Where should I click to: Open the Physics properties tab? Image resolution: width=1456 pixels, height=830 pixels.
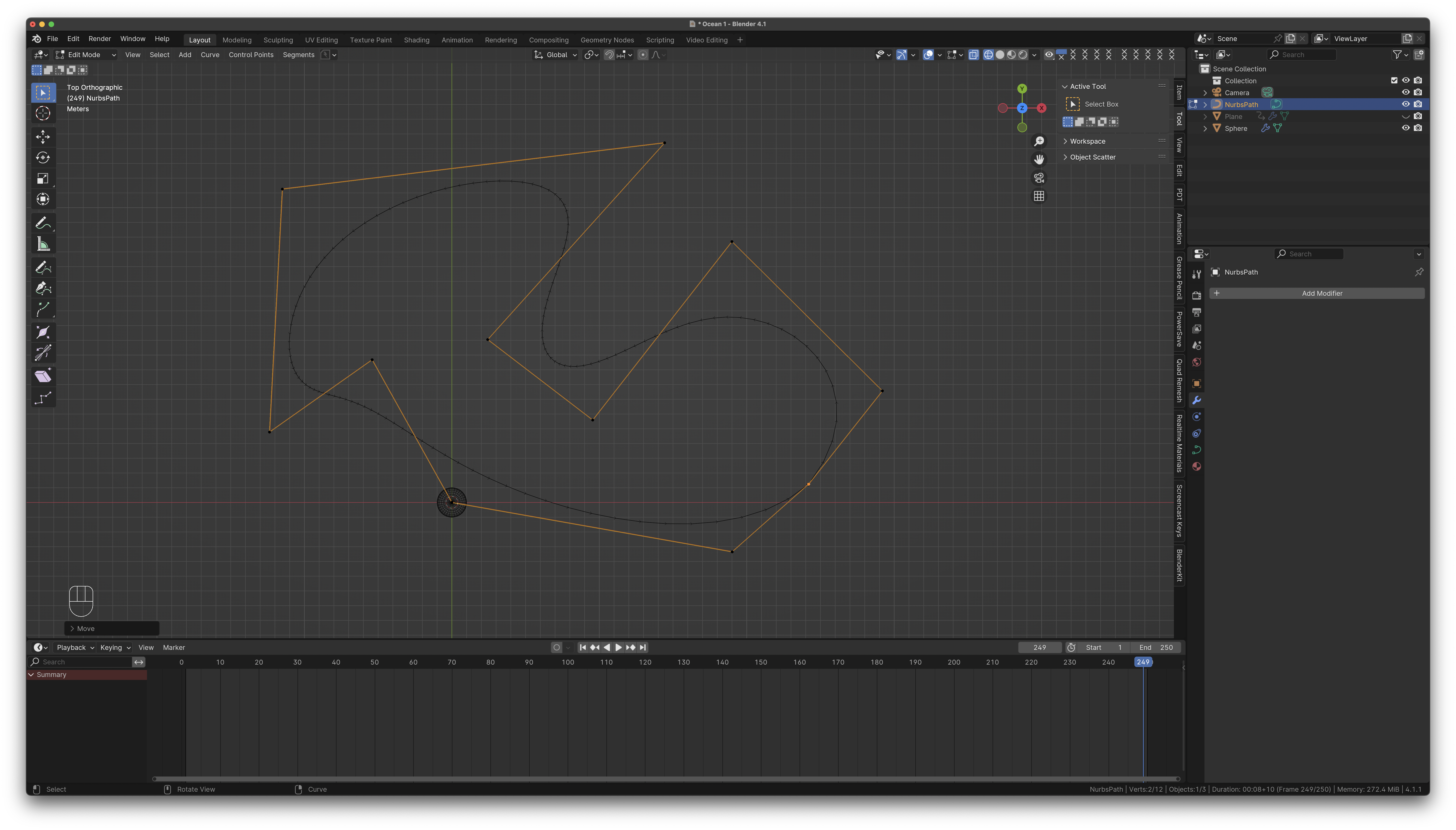pyautogui.click(x=1197, y=417)
